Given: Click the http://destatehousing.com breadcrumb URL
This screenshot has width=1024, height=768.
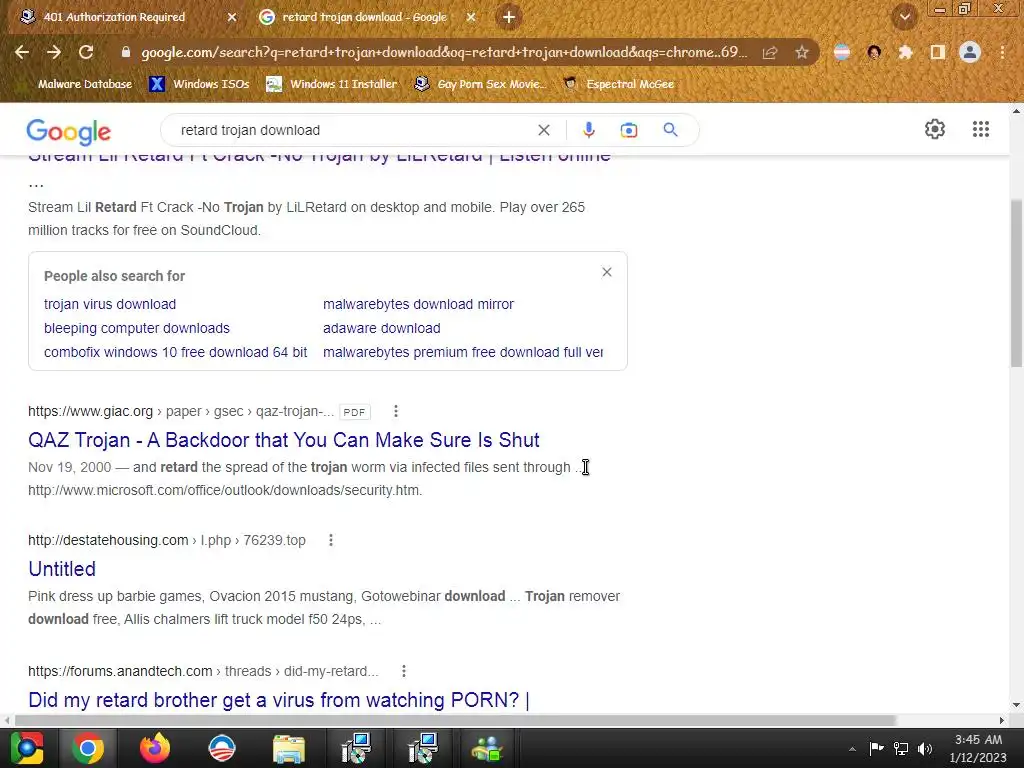Looking at the screenshot, I should click(x=108, y=541).
